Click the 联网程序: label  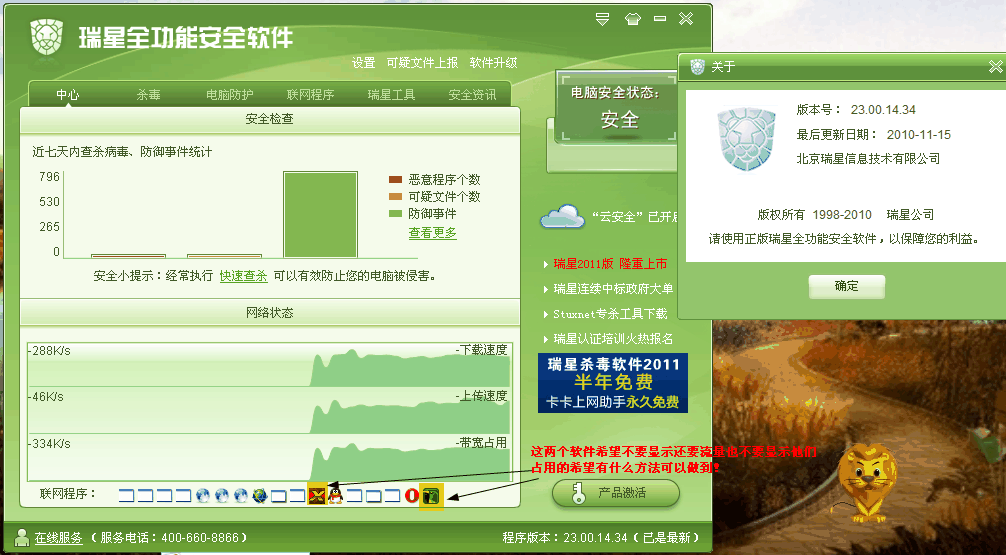pyautogui.click(x=67, y=494)
